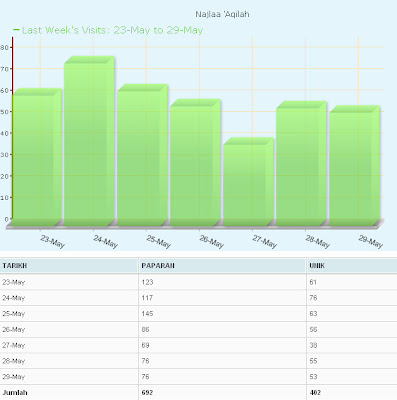Click the y-axis value 10
This screenshot has height=400, width=397.
[5, 198]
